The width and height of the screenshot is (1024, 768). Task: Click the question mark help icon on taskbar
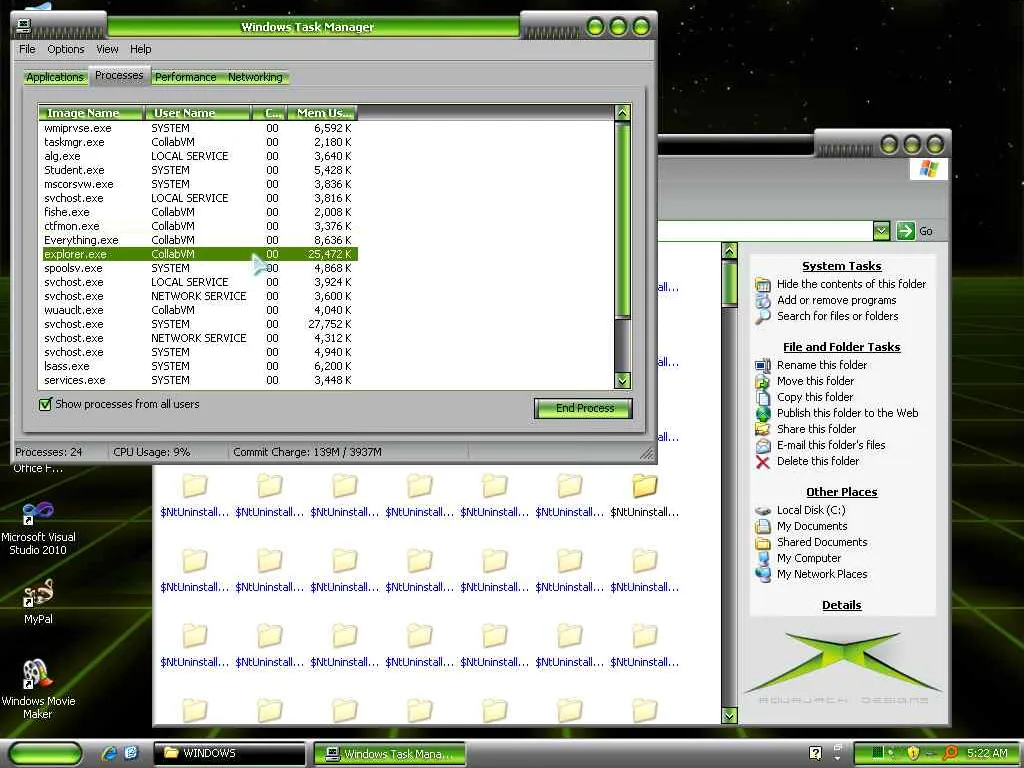[815, 753]
